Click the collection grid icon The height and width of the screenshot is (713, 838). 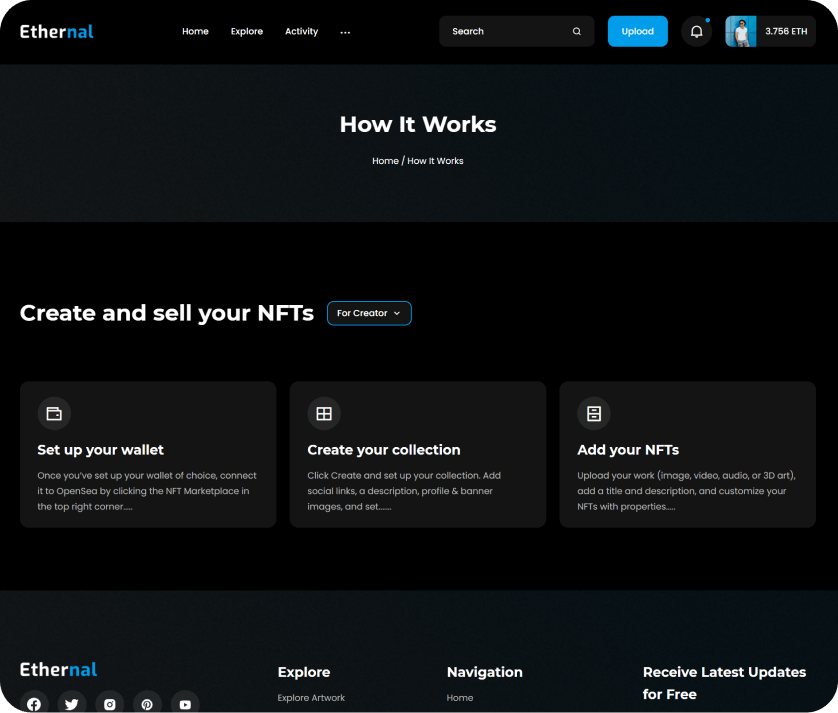tap(324, 413)
